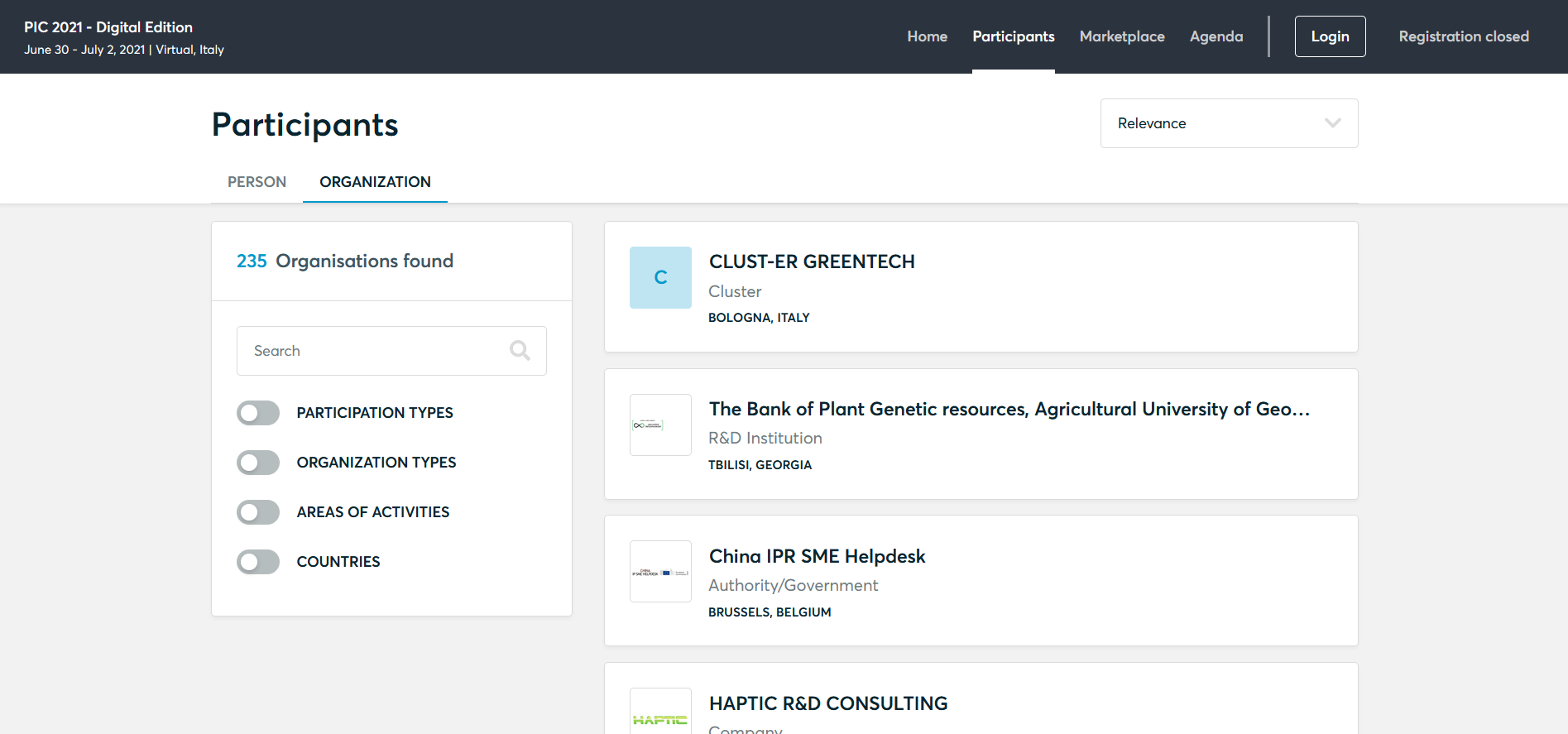Screen dimensions: 1568x734
Task: Open the Marketplace page
Action: 1121,36
